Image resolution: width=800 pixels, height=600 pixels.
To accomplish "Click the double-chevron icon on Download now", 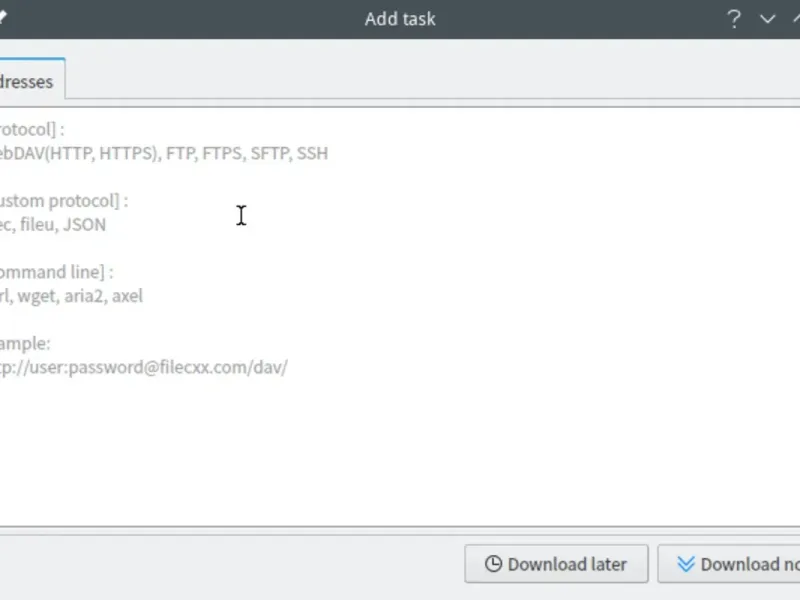I will [686, 564].
